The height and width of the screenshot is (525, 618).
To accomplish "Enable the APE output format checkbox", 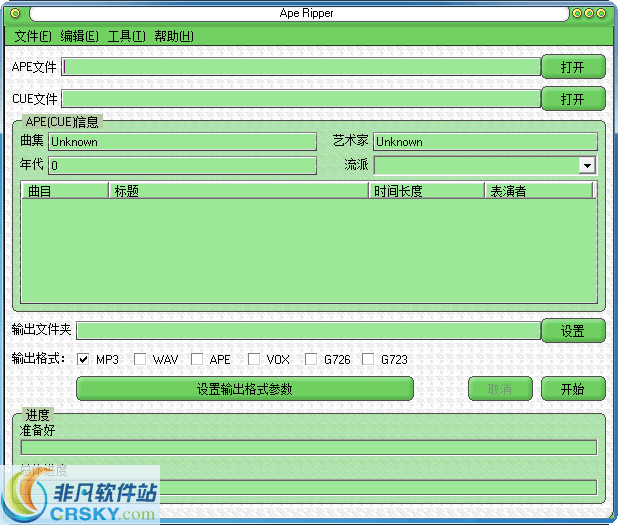I will (197, 359).
